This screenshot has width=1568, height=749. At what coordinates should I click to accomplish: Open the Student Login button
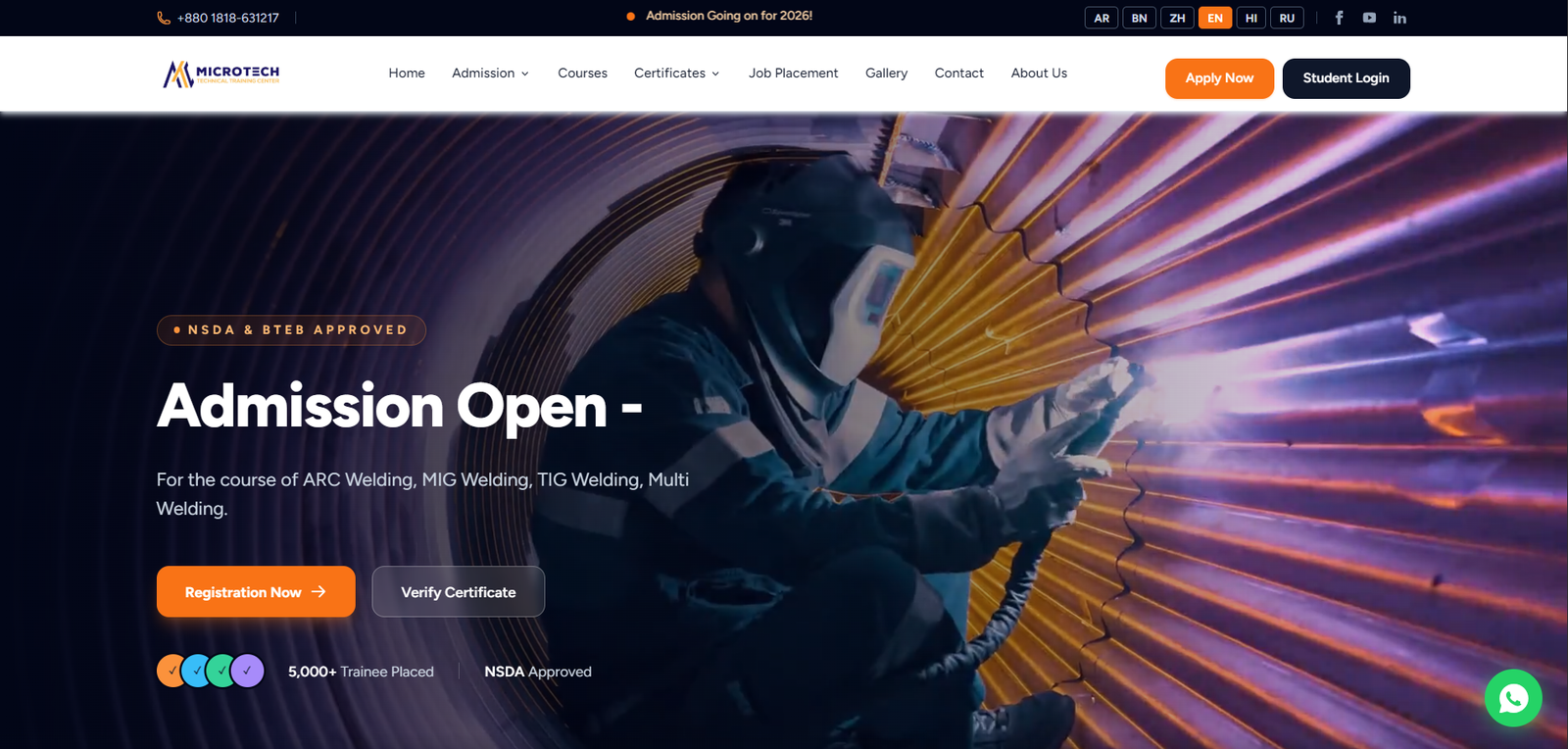tap(1346, 78)
